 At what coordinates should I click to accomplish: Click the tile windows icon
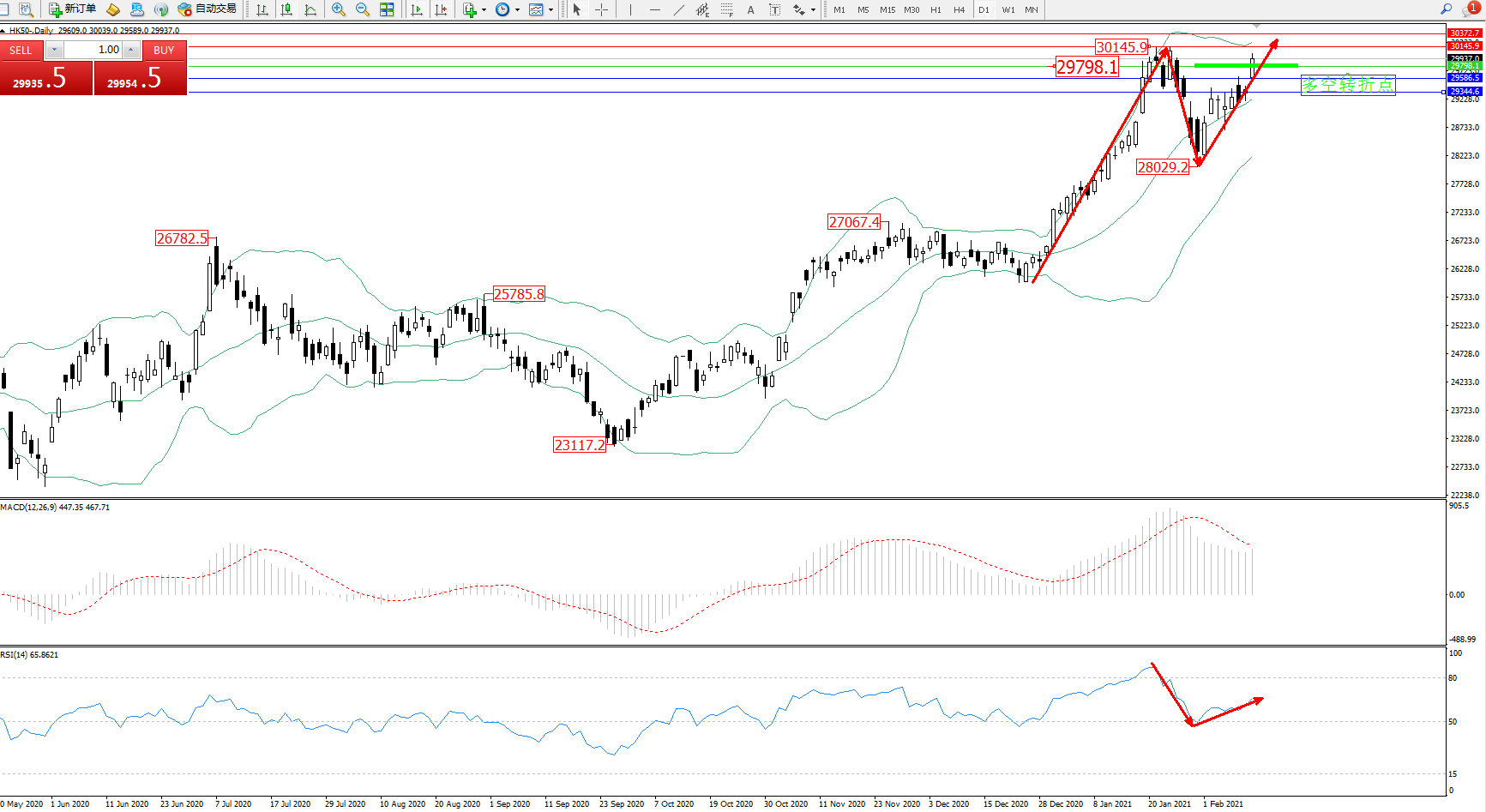point(387,9)
